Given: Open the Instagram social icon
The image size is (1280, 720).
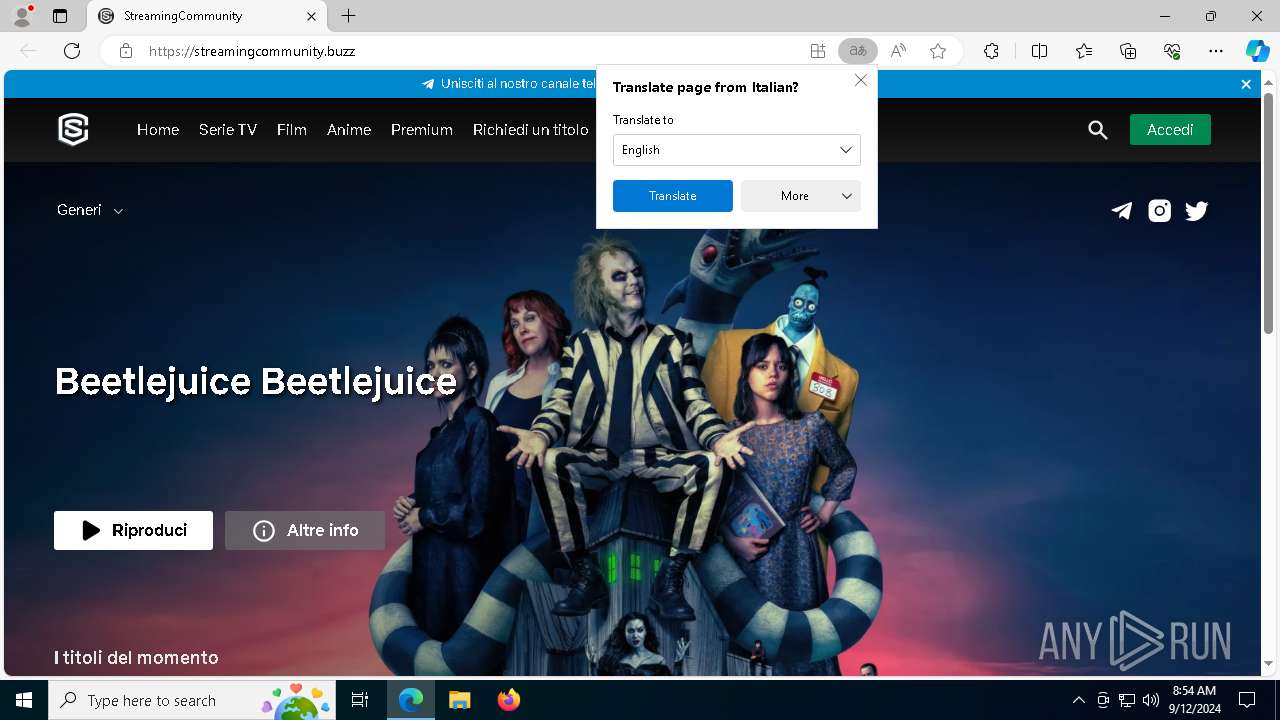Looking at the screenshot, I should click(1159, 210).
